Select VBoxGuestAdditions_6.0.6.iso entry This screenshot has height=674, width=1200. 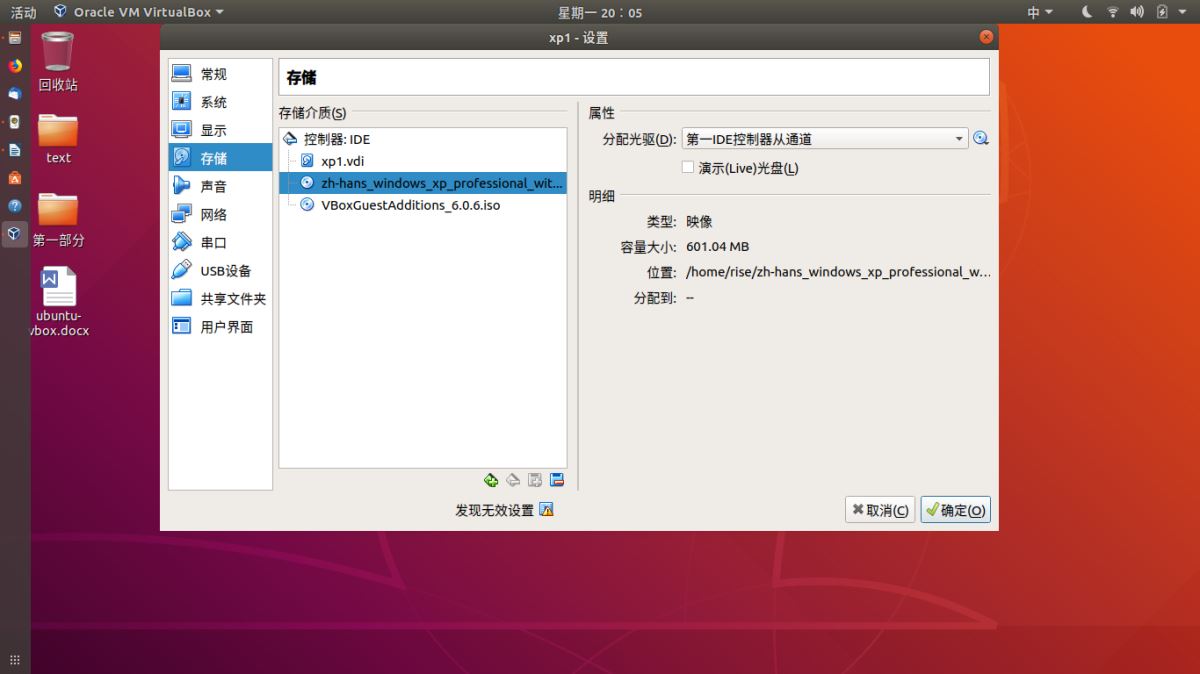click(423, 205)
